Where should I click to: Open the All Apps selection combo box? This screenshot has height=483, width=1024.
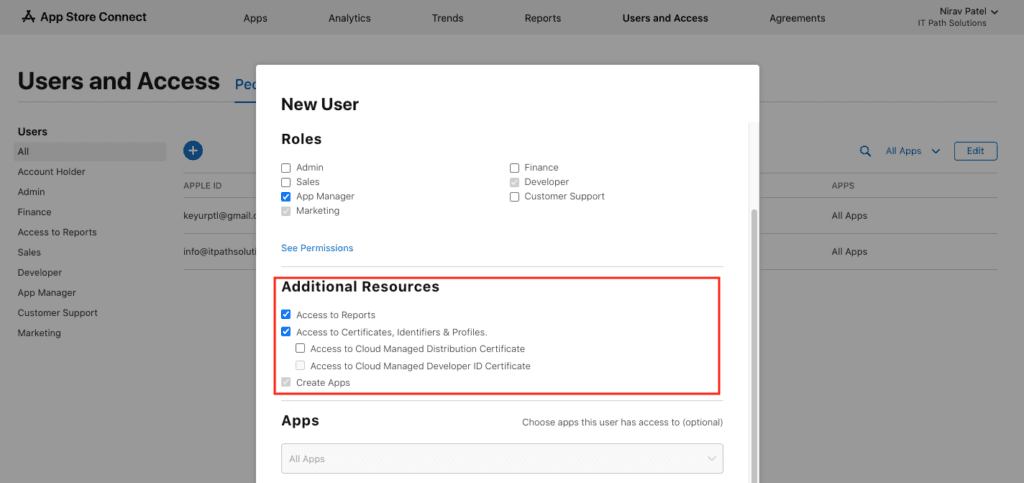coord(502,459)
